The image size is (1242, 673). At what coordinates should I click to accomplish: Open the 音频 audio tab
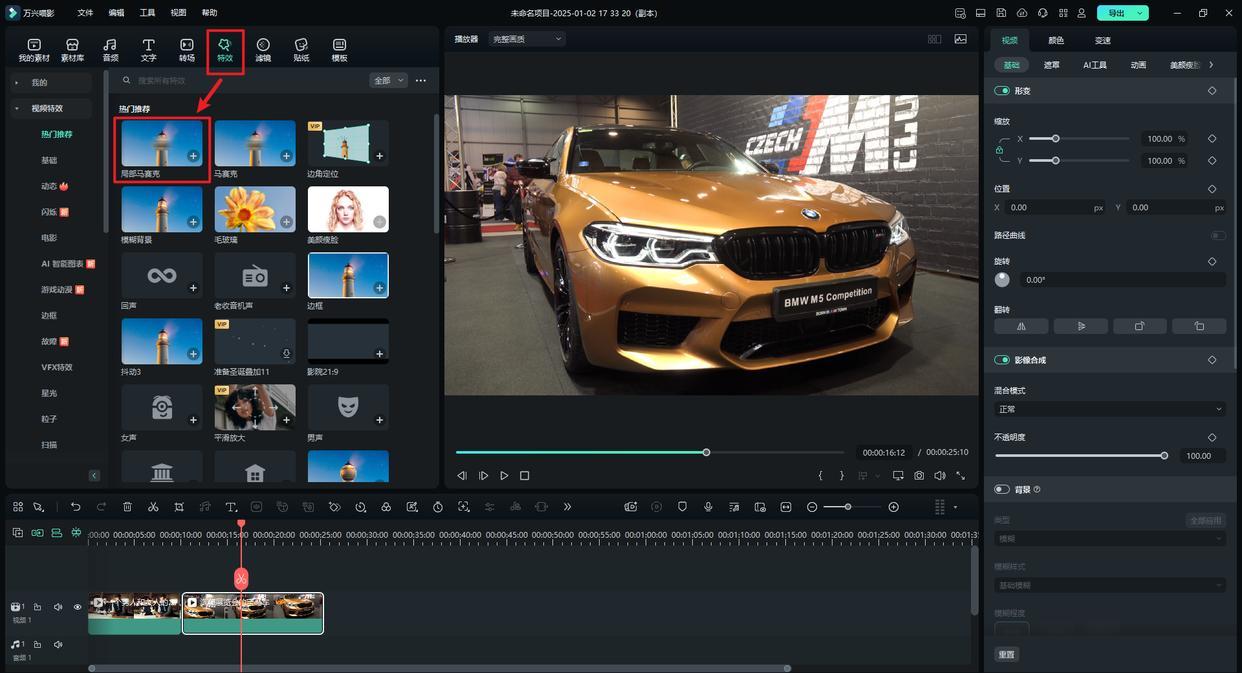[x=110, y=50]
